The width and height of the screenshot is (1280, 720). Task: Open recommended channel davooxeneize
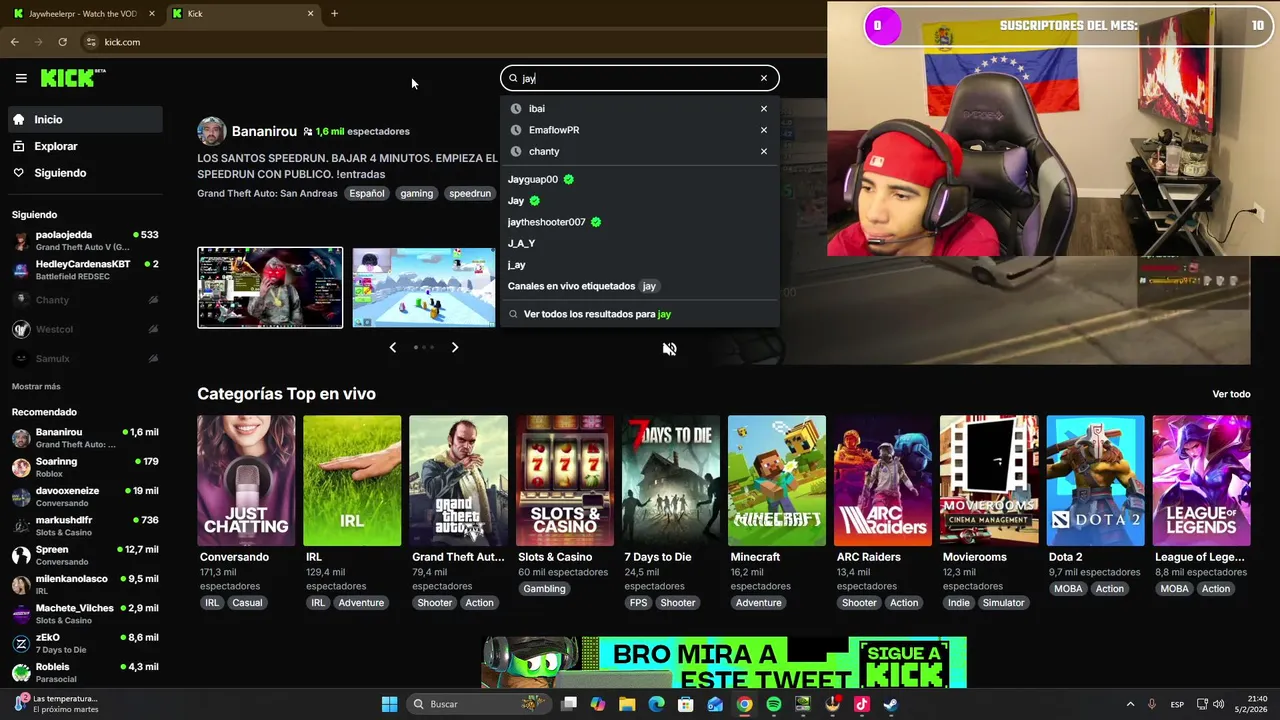[x=86, y=497]
